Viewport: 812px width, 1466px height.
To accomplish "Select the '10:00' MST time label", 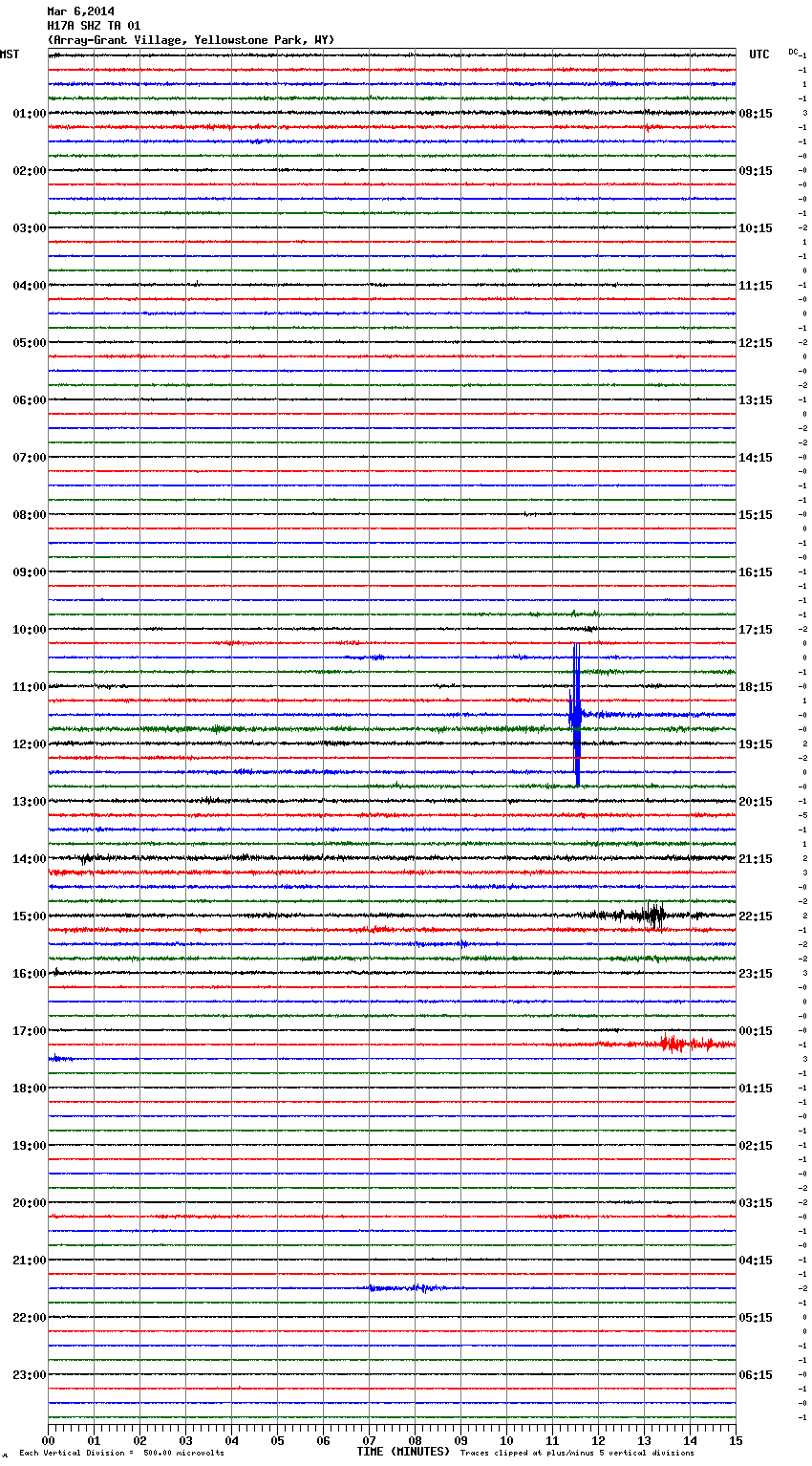I will click(30, 630).
